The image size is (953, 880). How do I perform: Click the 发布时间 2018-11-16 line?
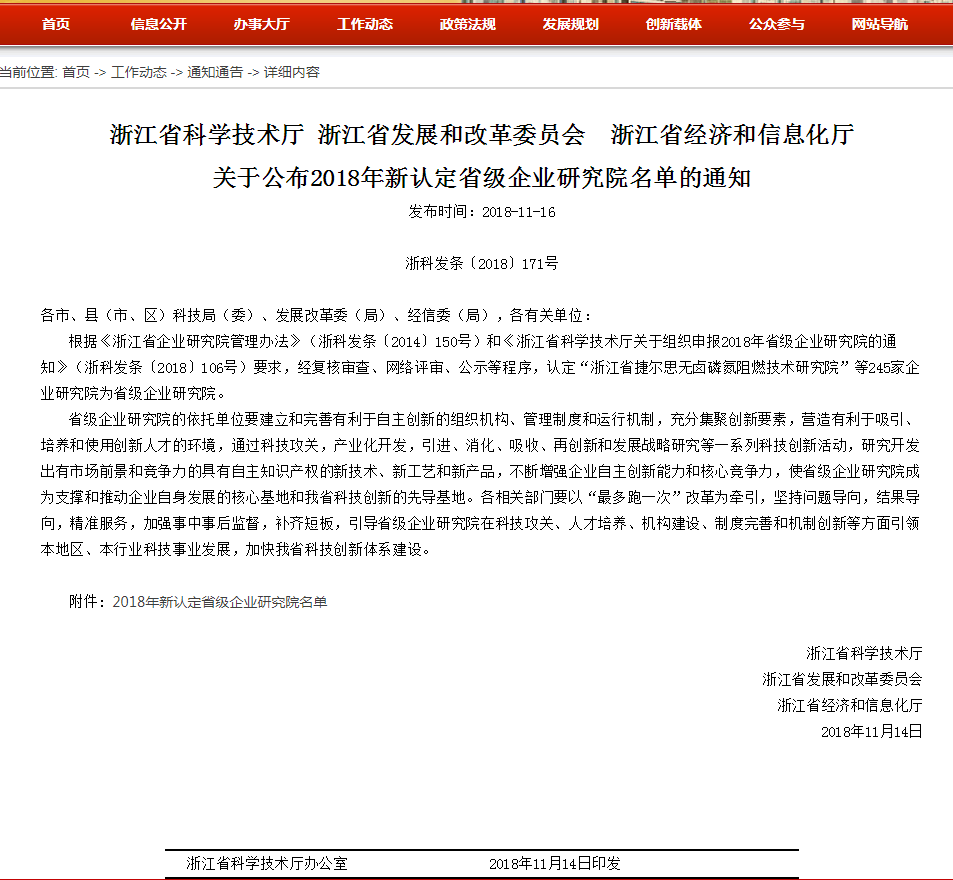tap(481, 212)
